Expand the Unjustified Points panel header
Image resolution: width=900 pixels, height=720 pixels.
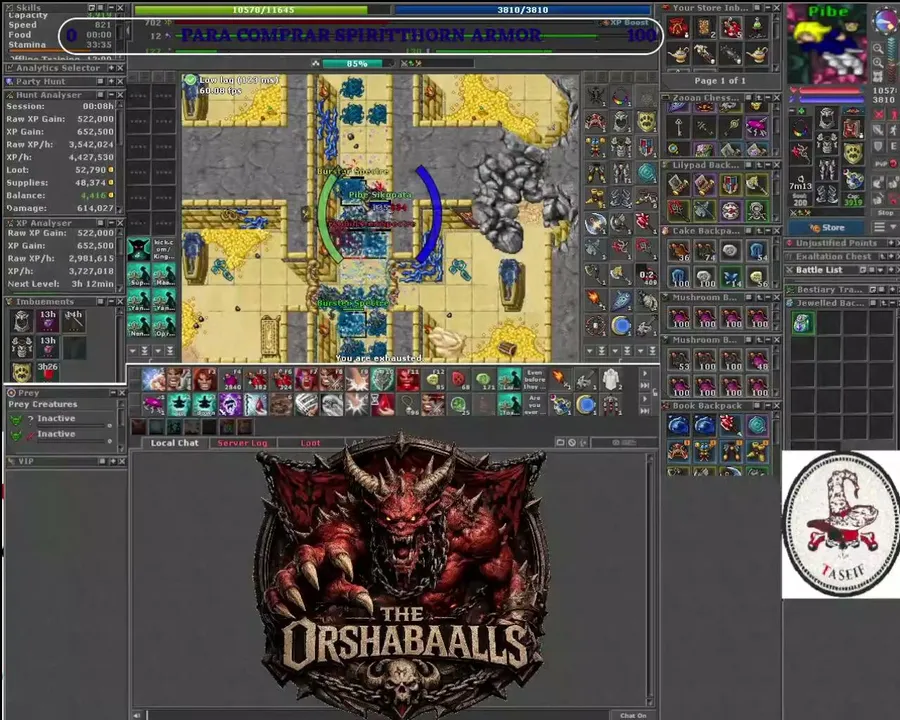tap(841, 243)
